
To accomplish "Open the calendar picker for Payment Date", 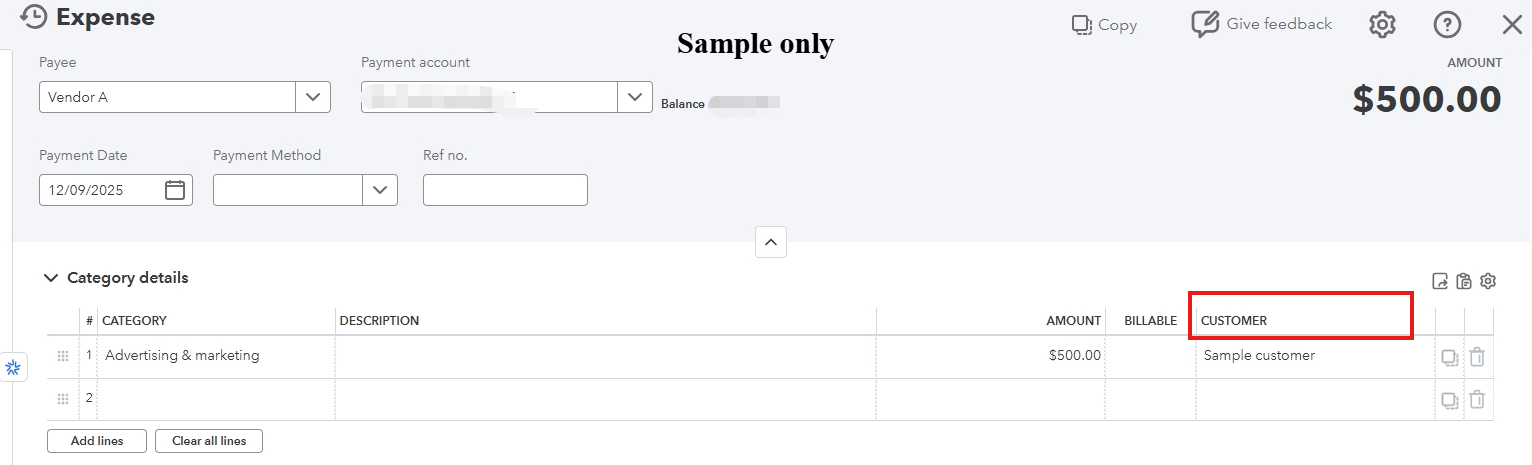I will tap(175, 190).
